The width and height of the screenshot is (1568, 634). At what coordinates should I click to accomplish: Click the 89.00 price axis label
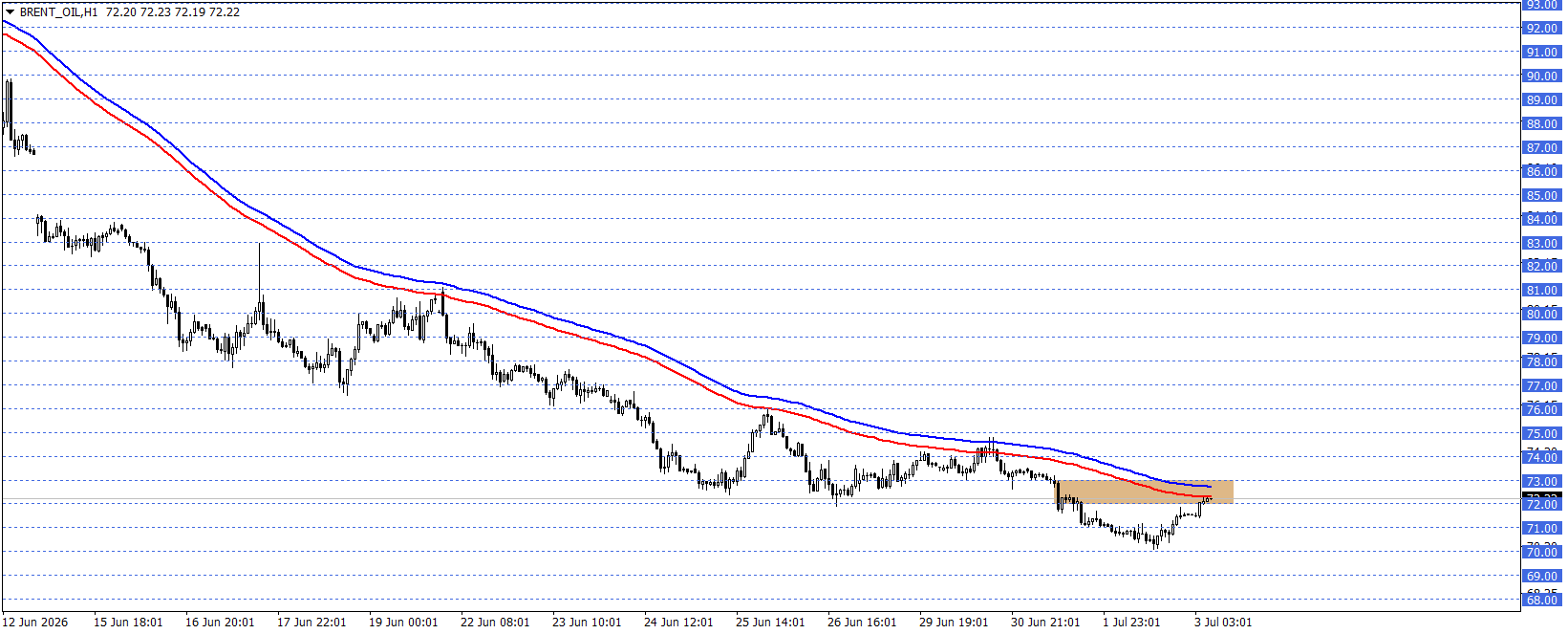point(1541,100)
